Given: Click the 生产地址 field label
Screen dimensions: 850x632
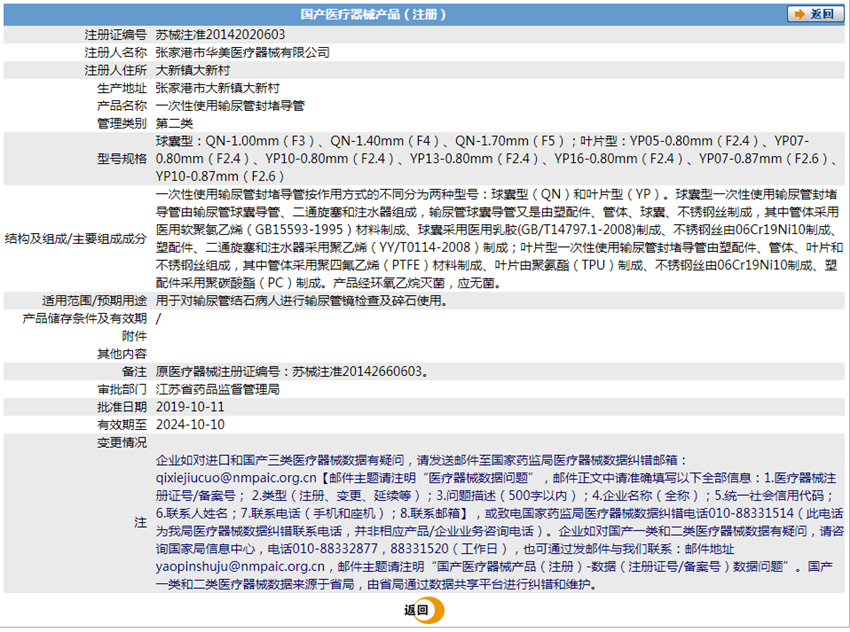Looking at the screenshot, I should (121, 88).
